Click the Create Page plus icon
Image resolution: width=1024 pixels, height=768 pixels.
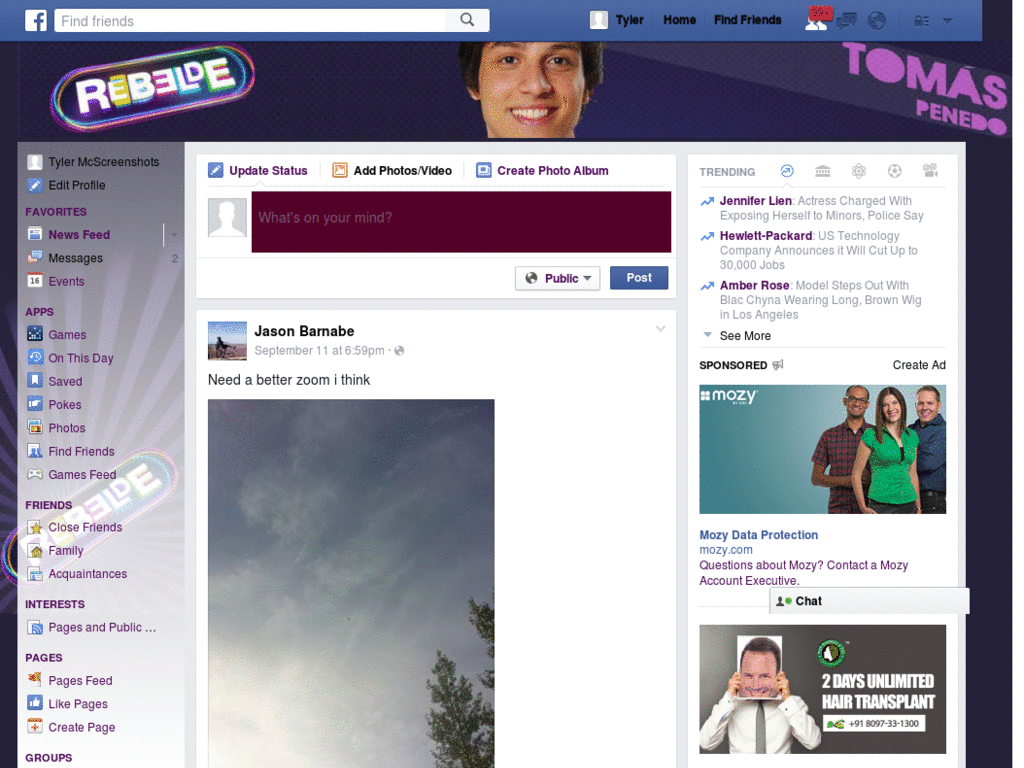35,726
